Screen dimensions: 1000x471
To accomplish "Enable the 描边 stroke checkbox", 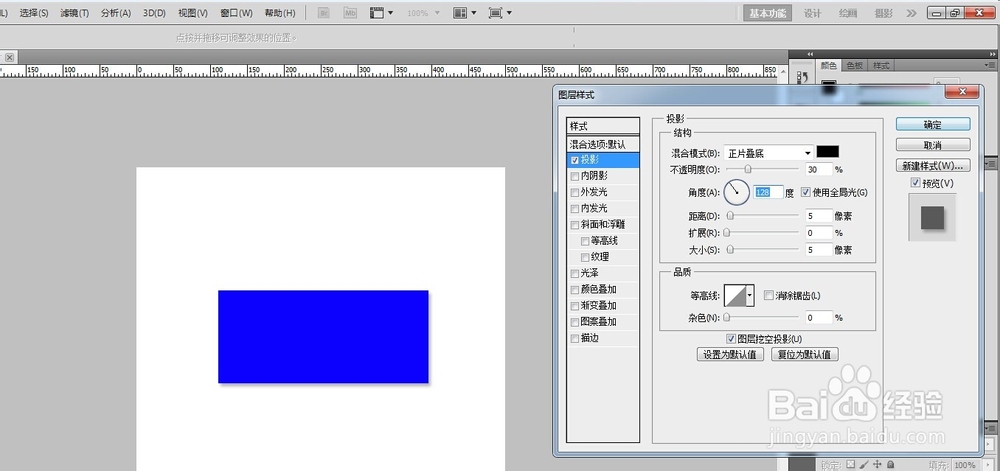I will pyautogui.click(x=575, y=338).
